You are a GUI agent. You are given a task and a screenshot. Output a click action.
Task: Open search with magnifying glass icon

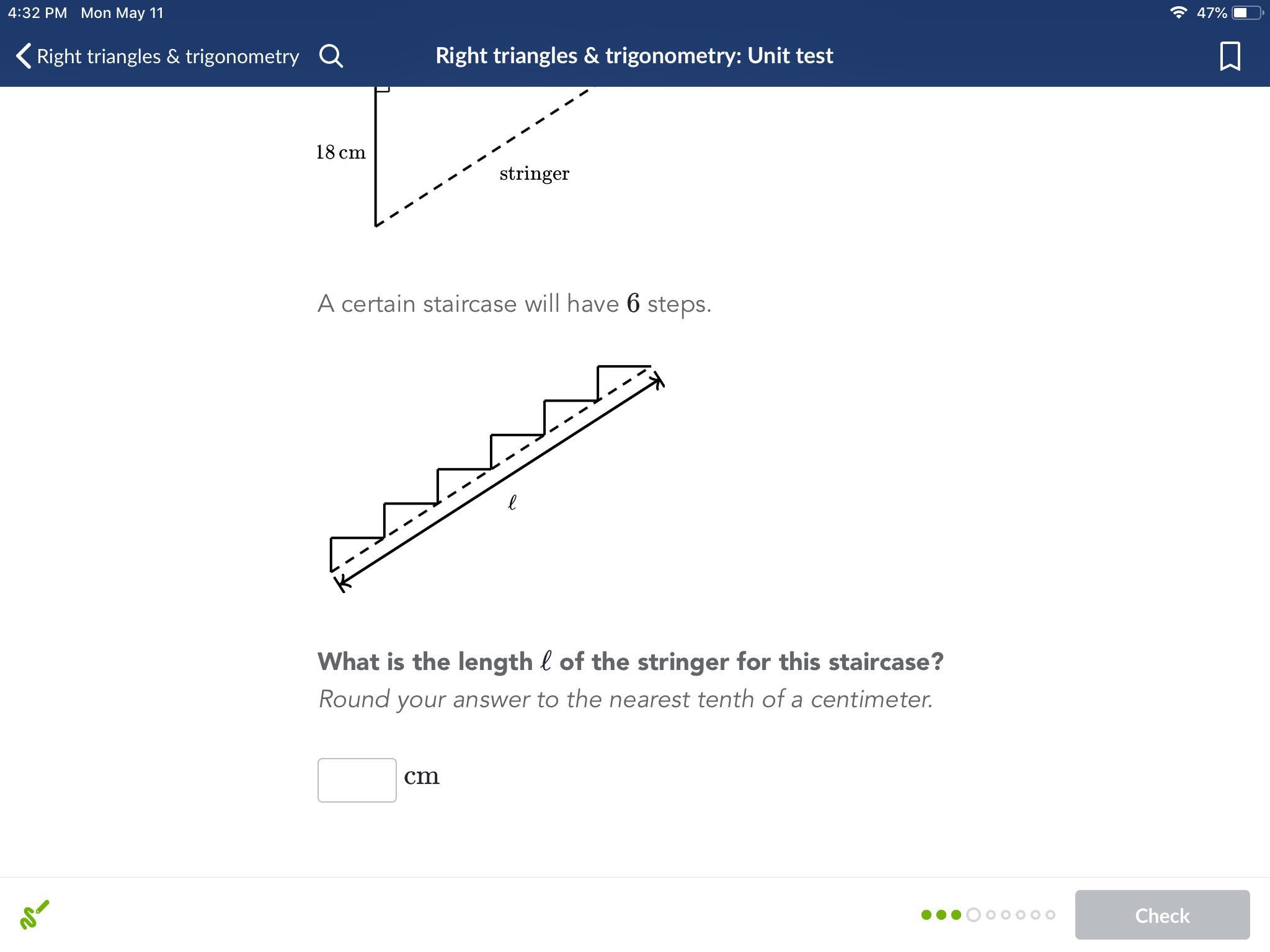[331, 56]
